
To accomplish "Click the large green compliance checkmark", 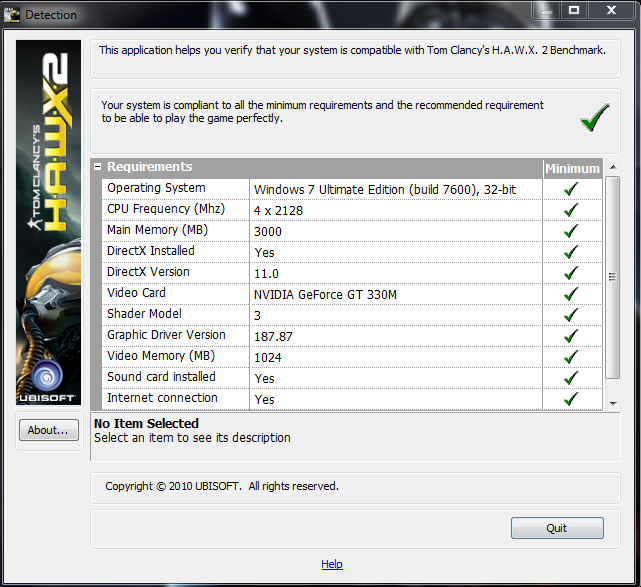I will pyautogui.click(x=594, y=118).
